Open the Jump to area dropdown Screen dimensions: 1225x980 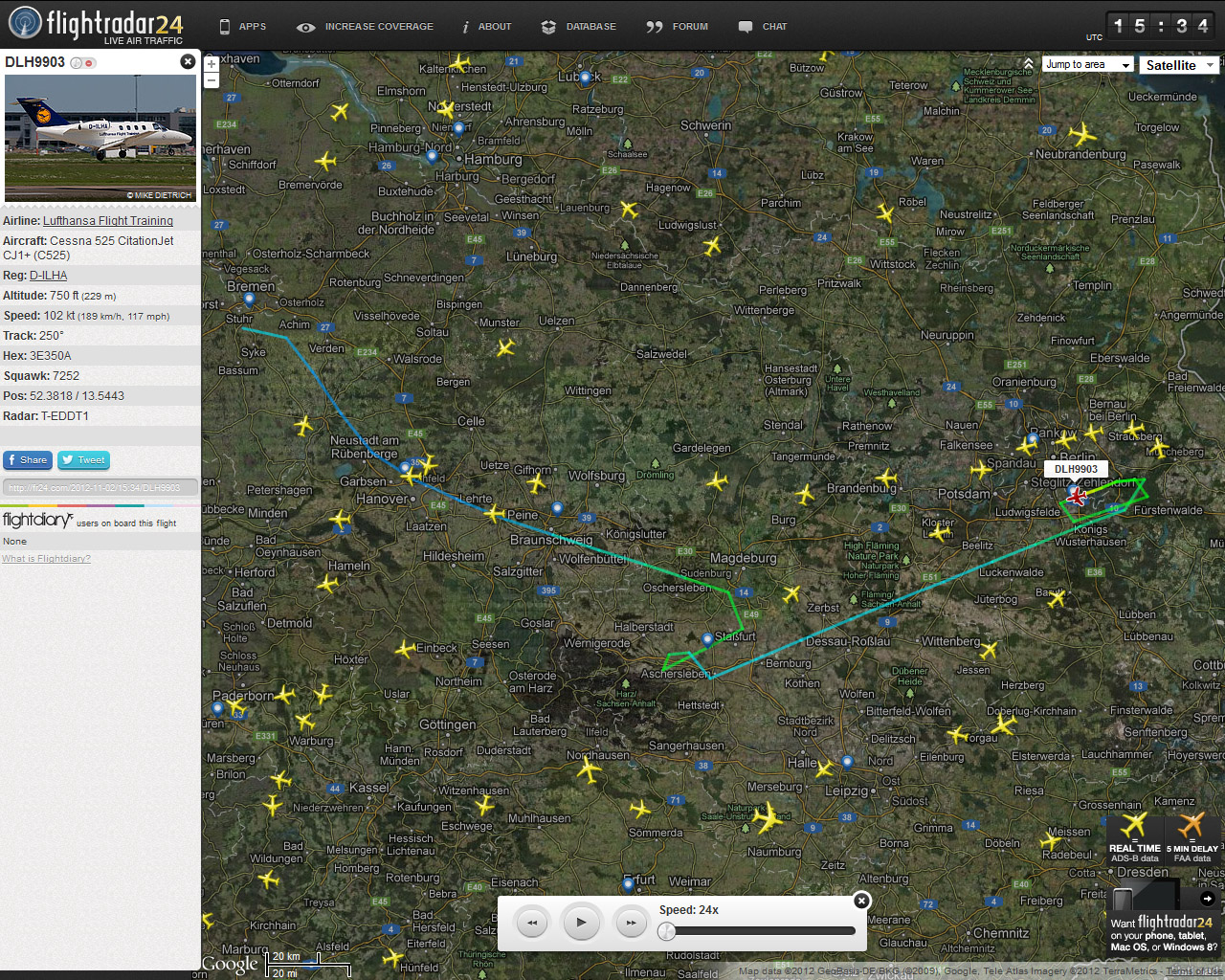coord(1088,64)
